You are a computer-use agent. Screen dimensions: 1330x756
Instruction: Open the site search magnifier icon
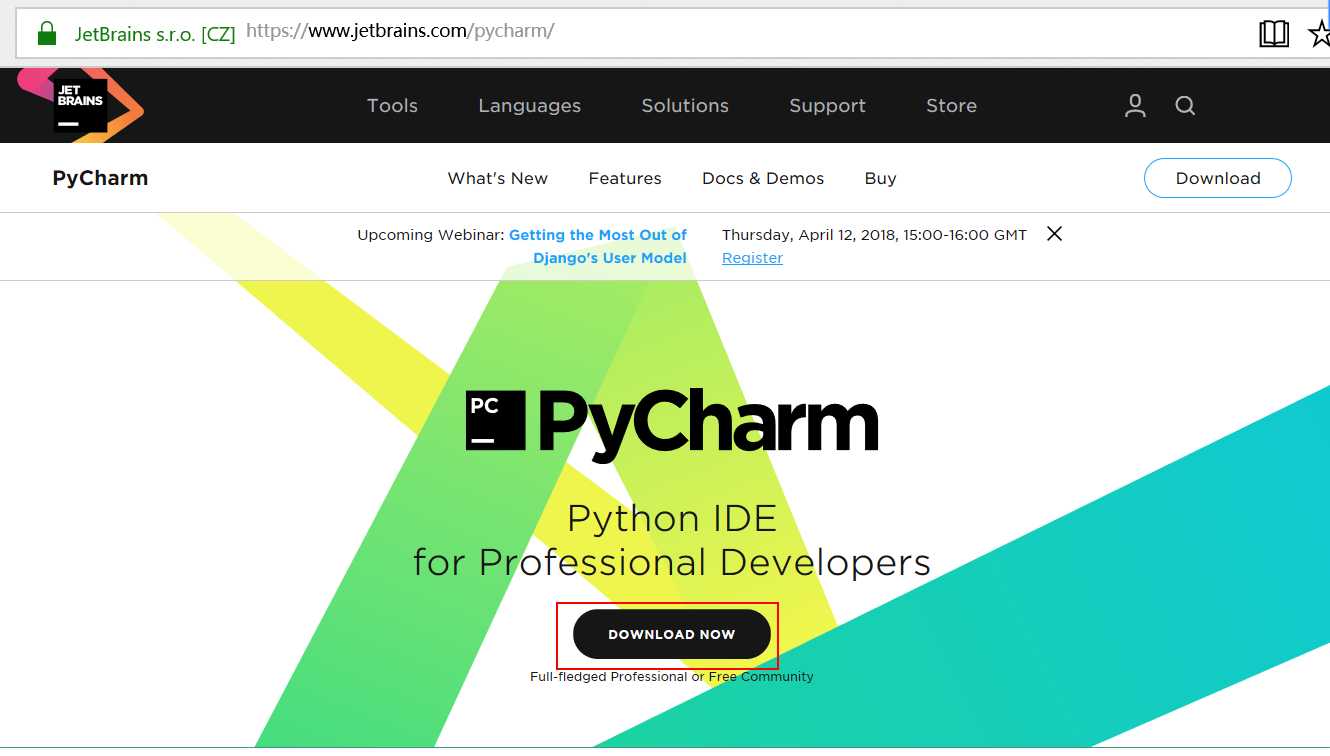coord(1185,106)
